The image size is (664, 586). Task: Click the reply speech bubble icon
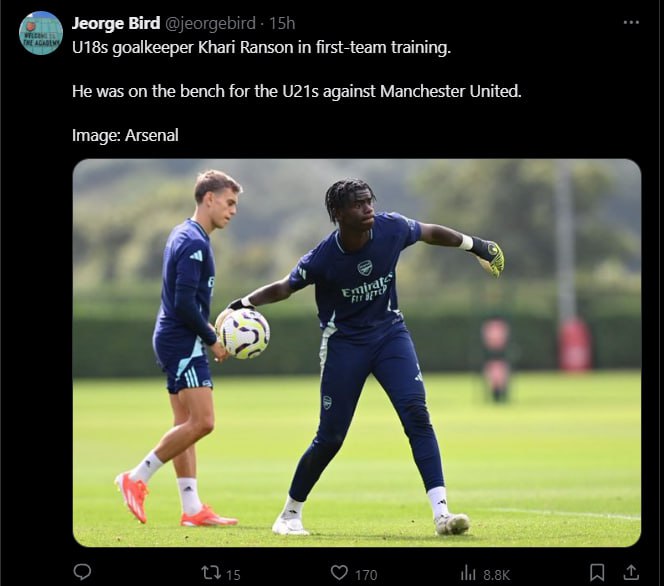coord(82,572)
